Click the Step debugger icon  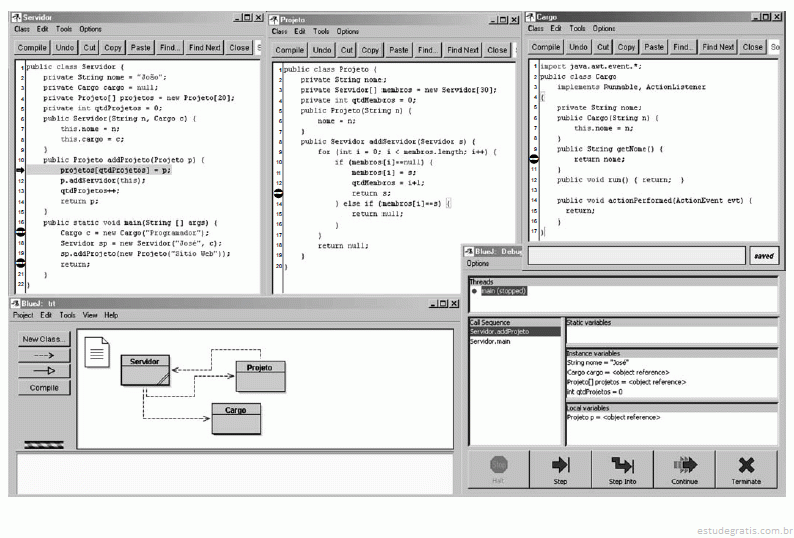coord(560,465)
